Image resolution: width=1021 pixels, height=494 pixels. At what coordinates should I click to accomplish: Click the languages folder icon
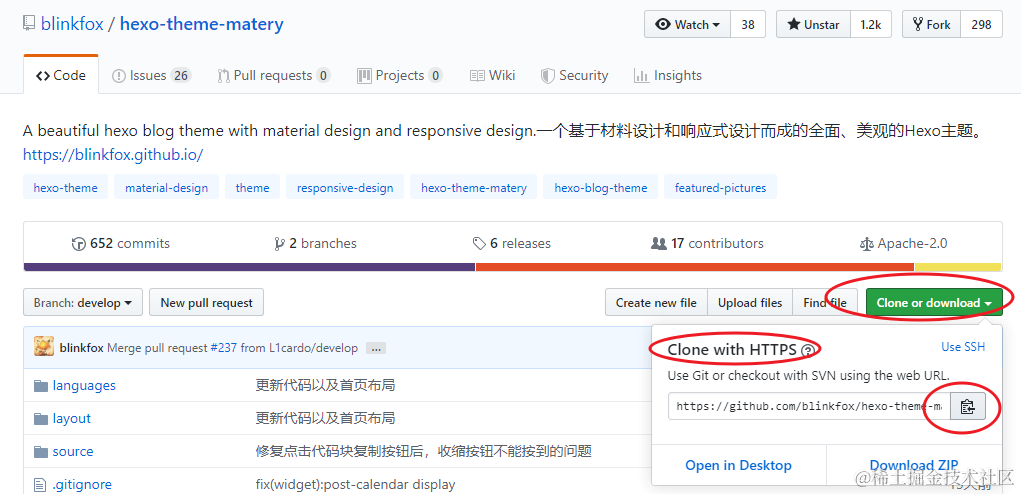coord(41,386)
